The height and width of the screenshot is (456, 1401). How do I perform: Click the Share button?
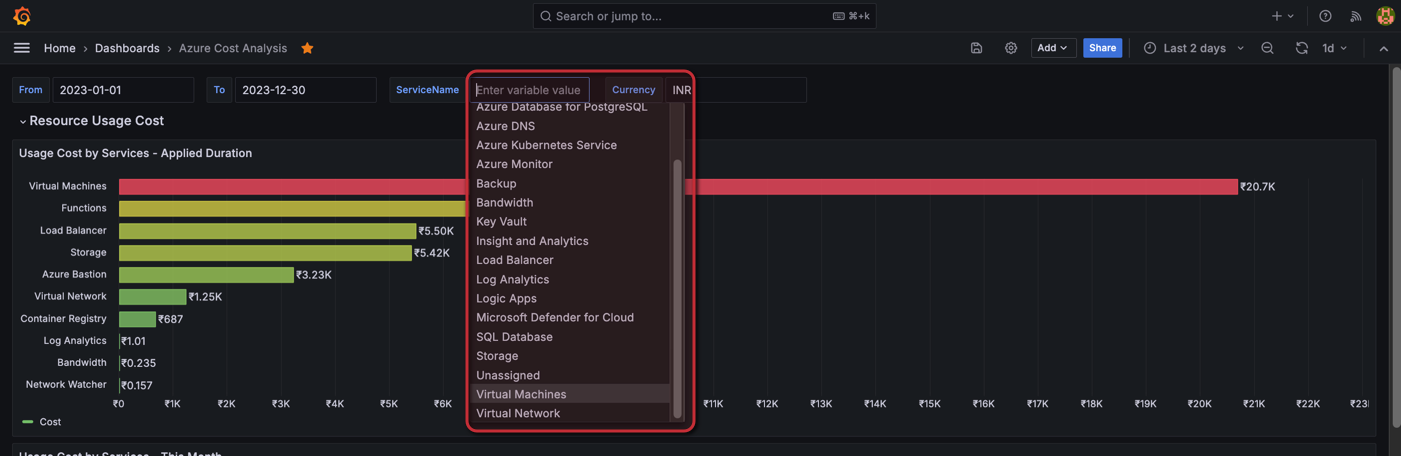point(1102,48)
